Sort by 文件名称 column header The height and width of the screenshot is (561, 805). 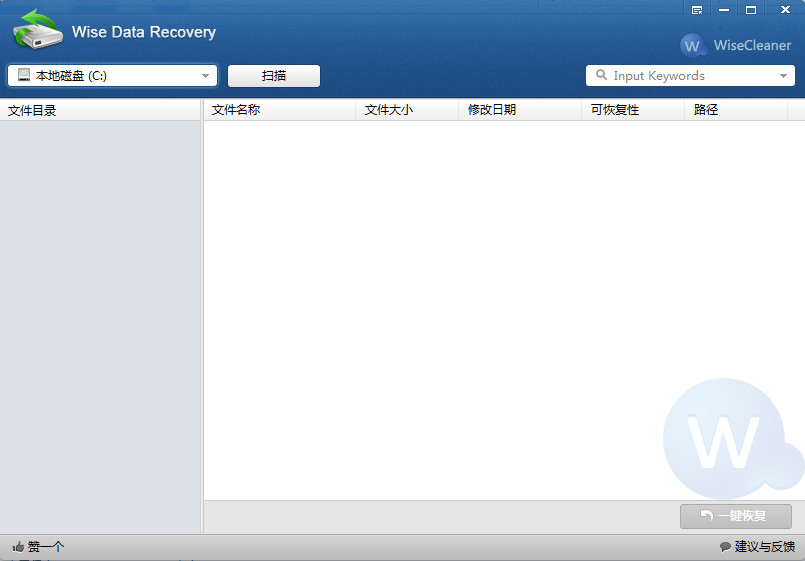(x=280, y=110)
